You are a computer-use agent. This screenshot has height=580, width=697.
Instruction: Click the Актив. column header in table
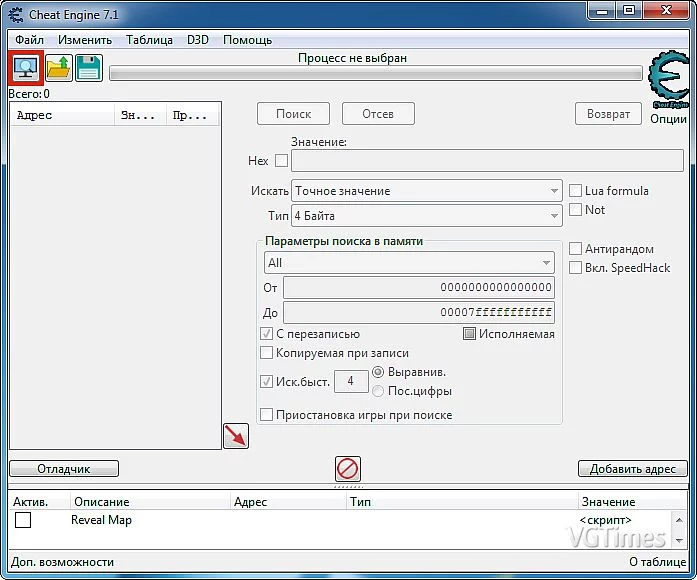pos(39,502)
